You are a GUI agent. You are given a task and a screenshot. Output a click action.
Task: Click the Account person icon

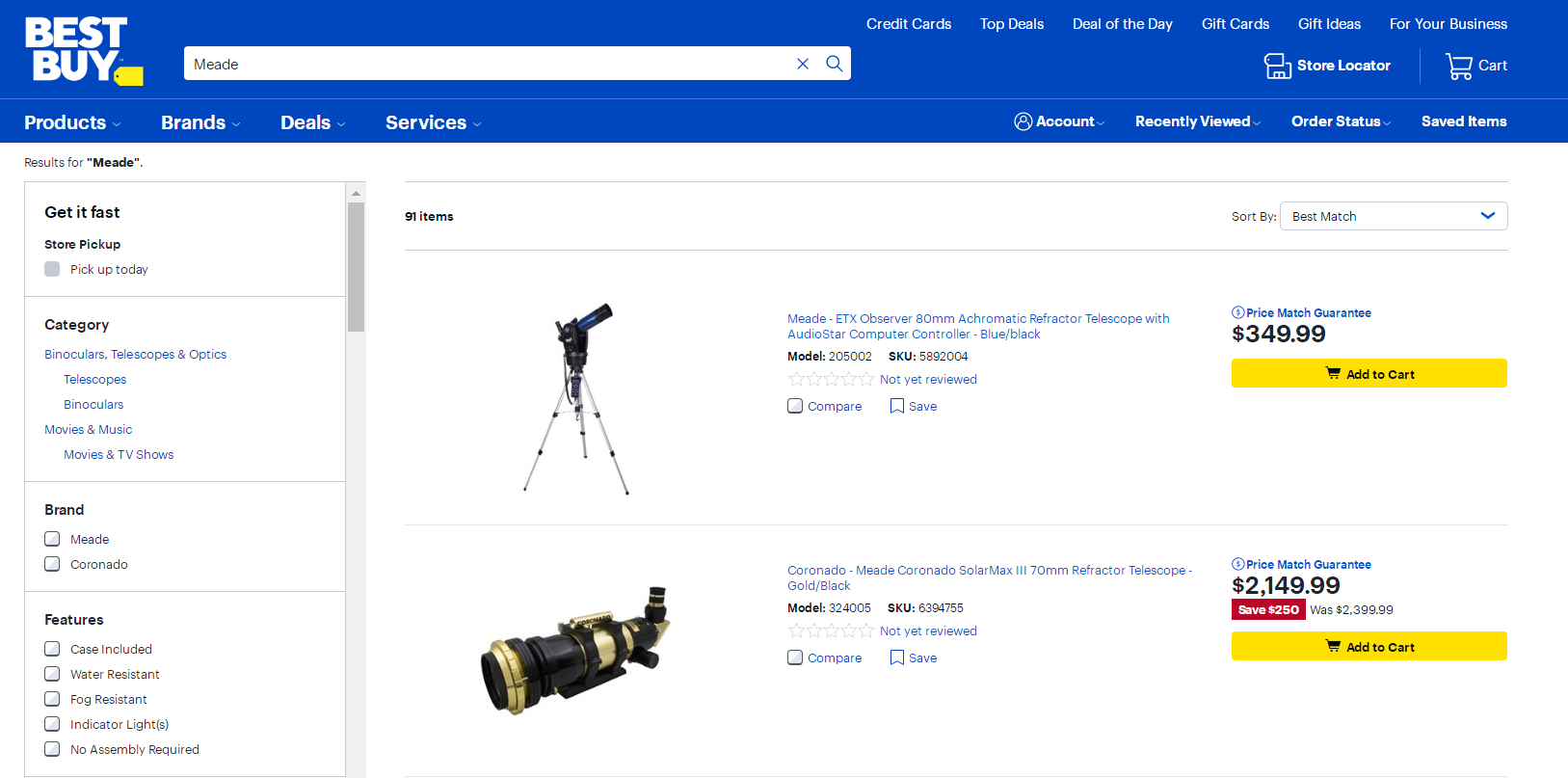click(1023, 121)
